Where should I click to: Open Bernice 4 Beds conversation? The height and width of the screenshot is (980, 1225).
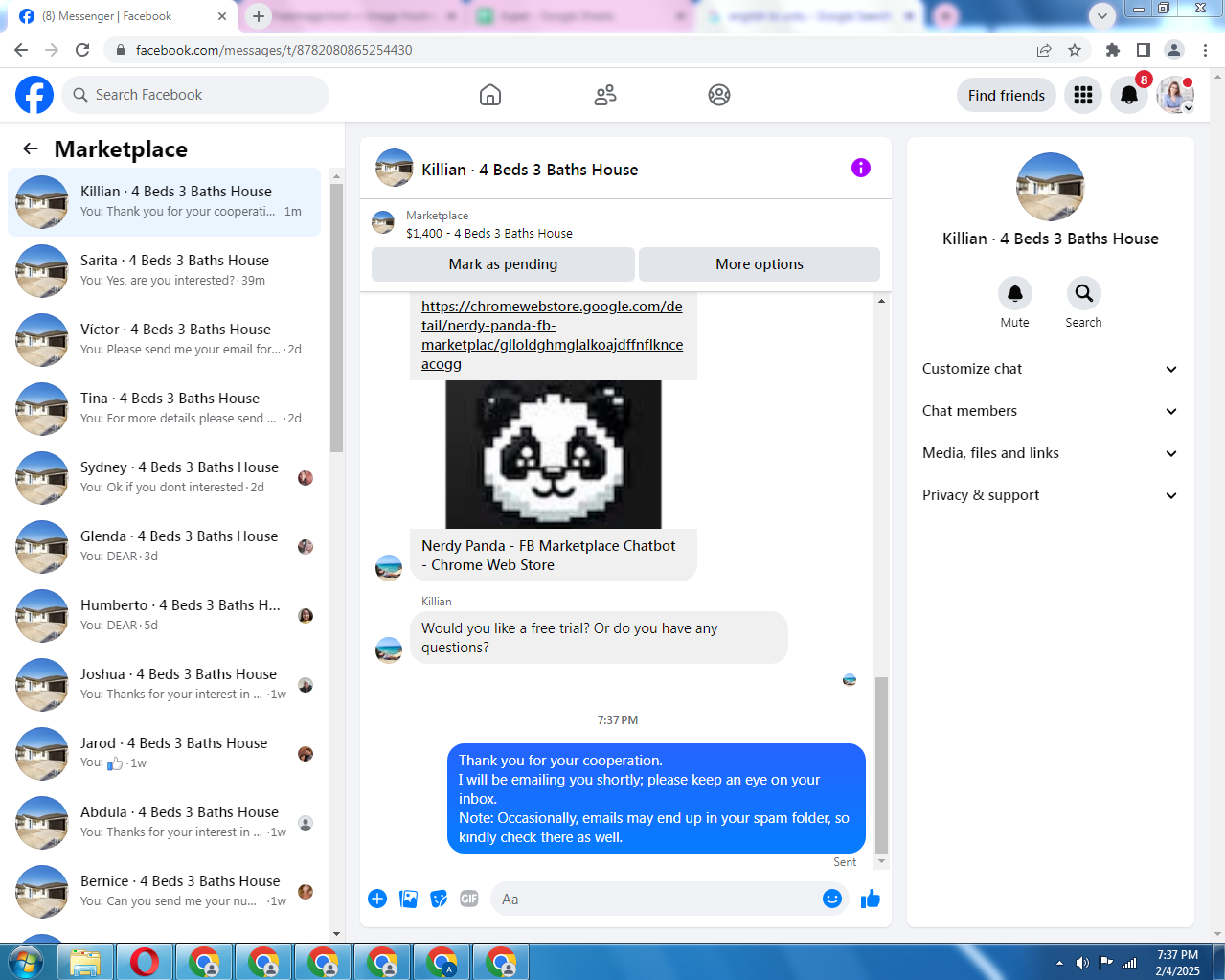click(x=165, y=892)
